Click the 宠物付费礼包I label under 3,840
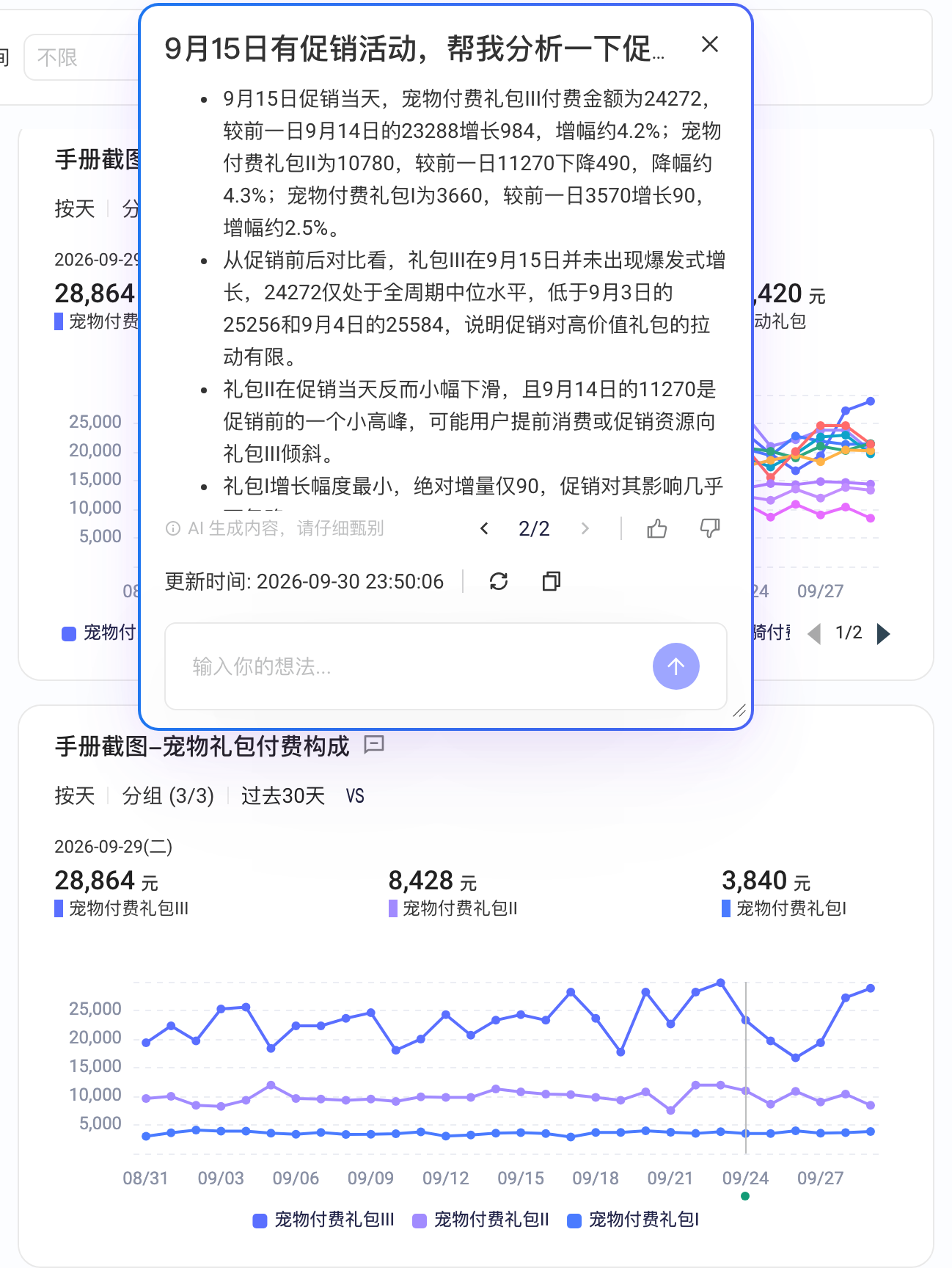952x1268 pixels. [x=791, y=908]
